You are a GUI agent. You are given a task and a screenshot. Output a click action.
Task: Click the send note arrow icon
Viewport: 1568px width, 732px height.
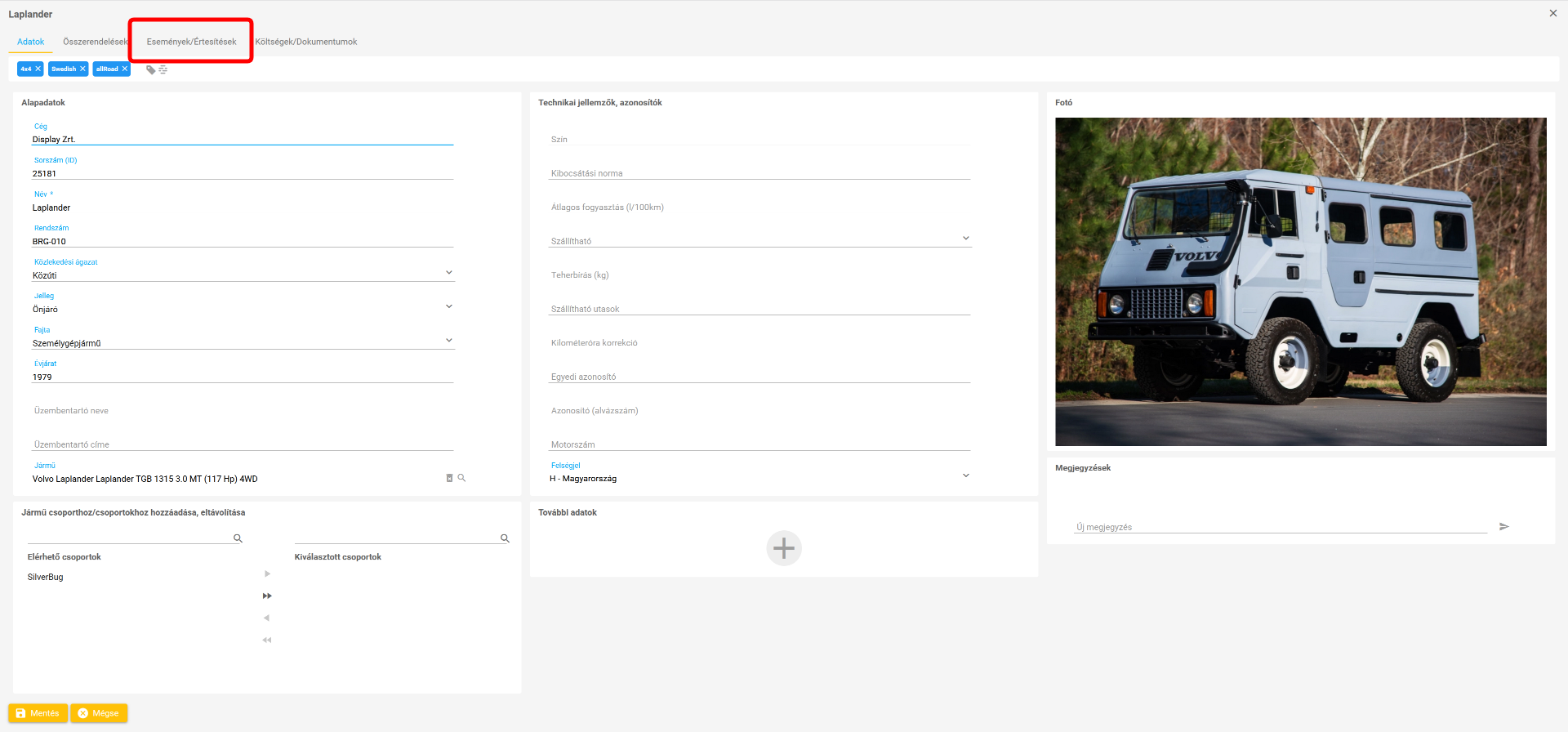point(1504,527)
